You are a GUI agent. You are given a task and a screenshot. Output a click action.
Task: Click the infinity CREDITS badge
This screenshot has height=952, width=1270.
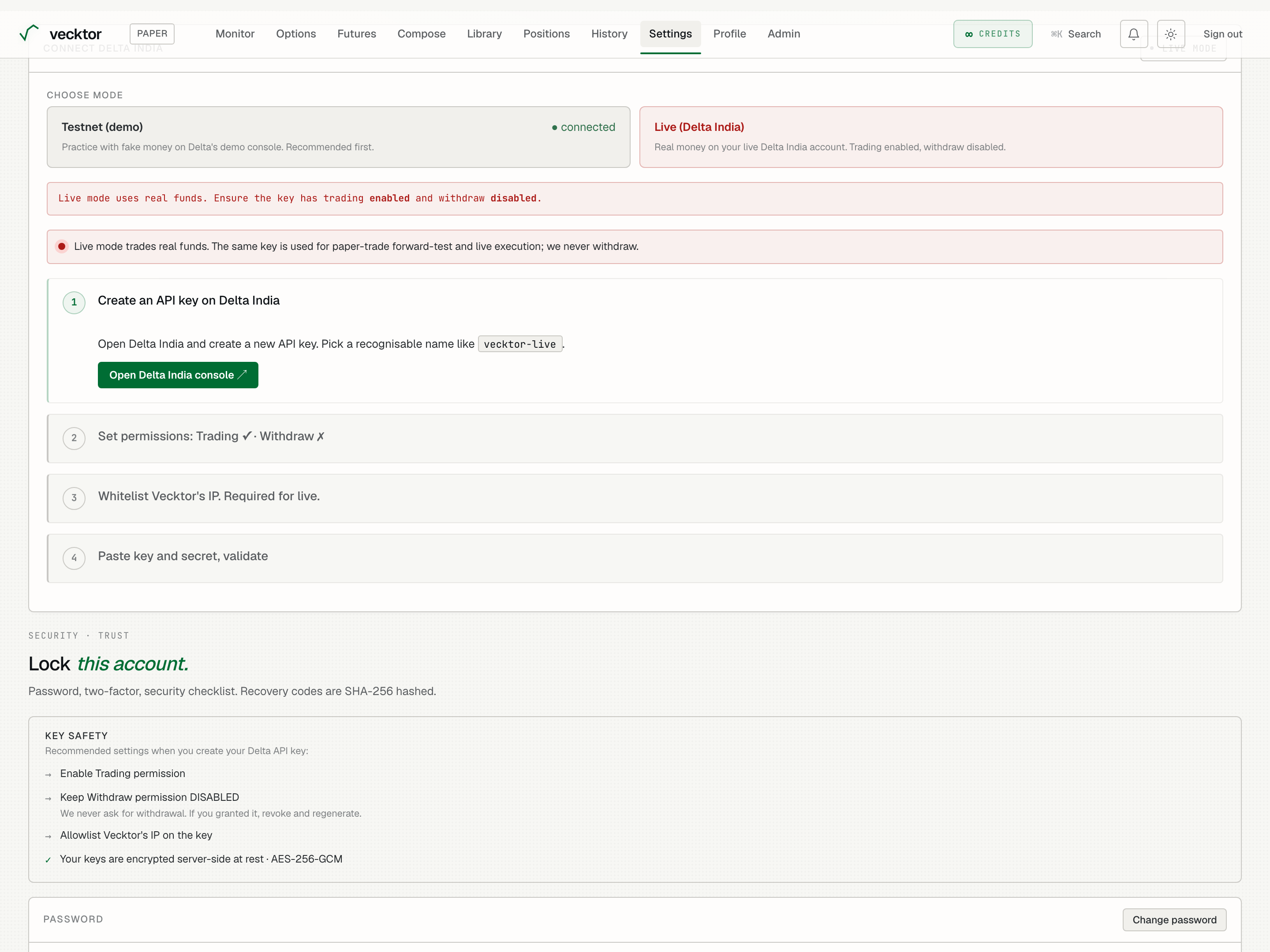[x=993, y=34]
